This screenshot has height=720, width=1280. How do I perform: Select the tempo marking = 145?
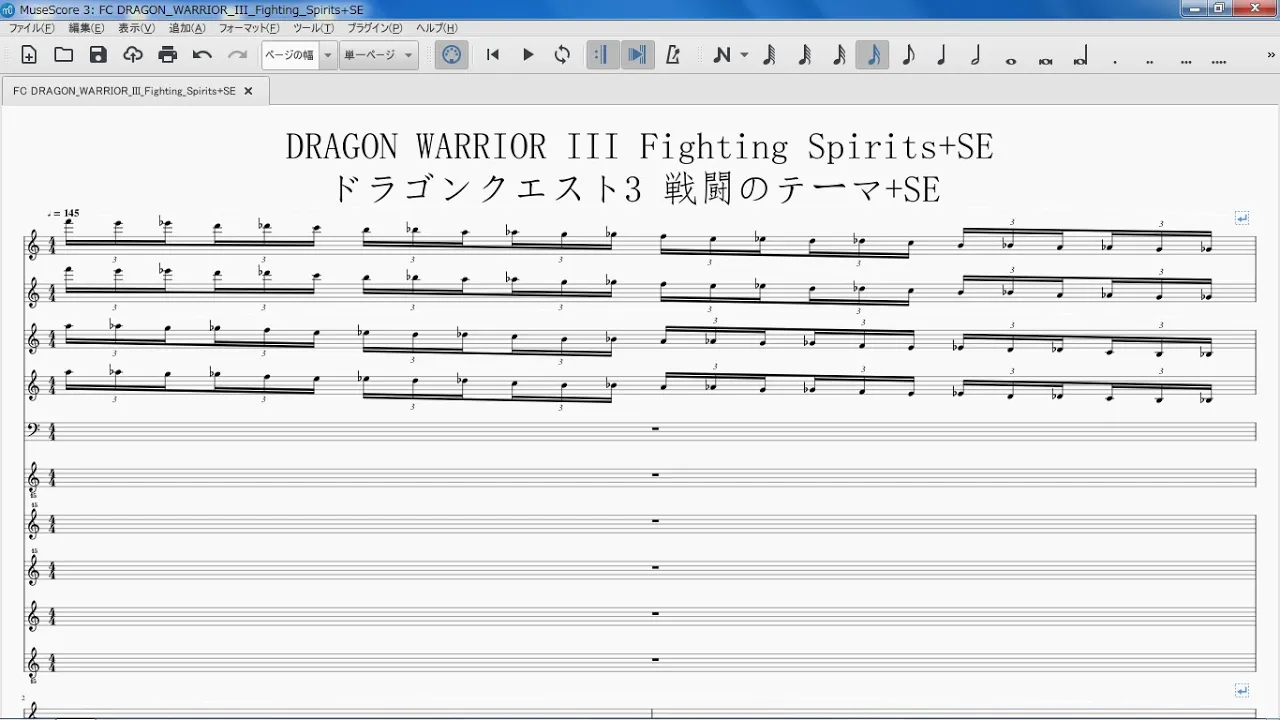tap(63, 213)
